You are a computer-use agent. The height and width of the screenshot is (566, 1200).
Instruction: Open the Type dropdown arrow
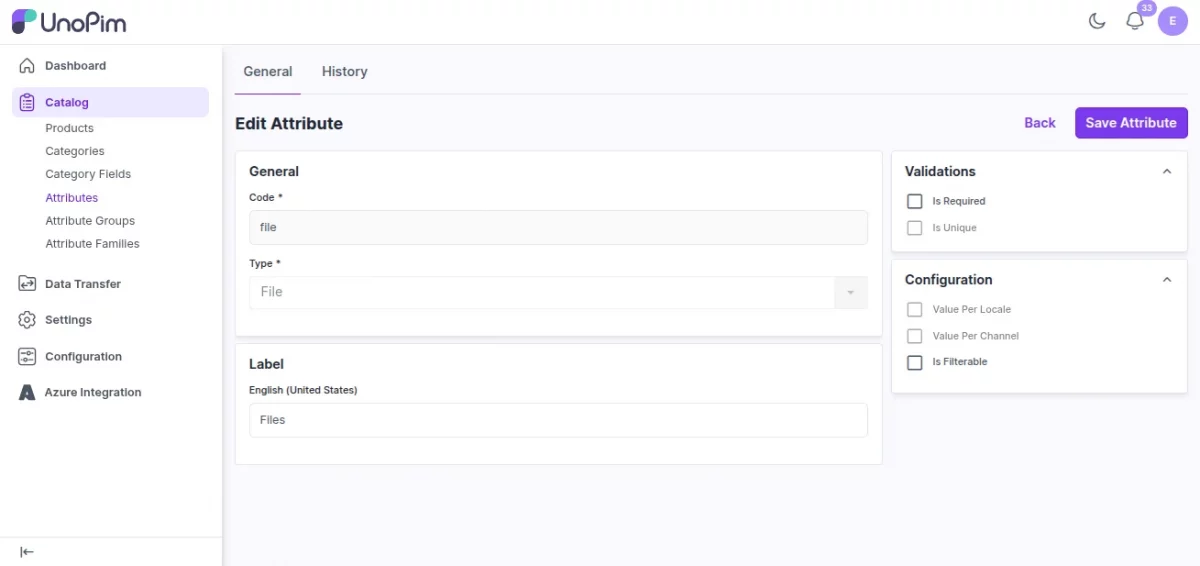click(850, 293)
